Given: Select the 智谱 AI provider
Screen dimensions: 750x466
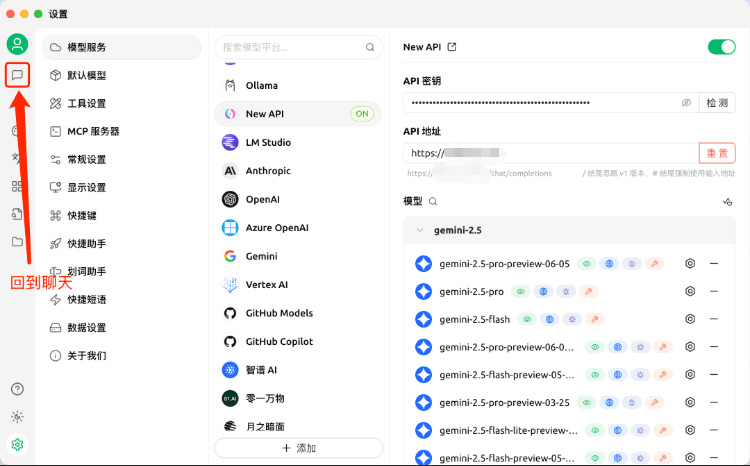Looking at the screenshot, I should click(x=298, y=370).
